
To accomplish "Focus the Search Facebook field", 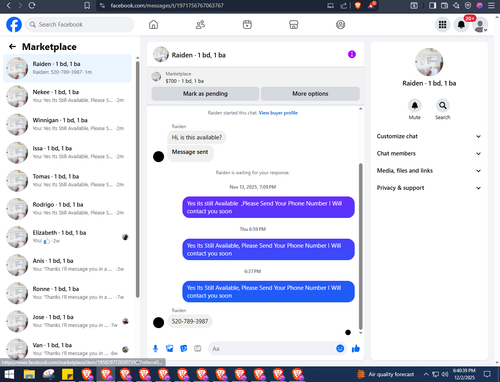I will click(x=80, y=25).
